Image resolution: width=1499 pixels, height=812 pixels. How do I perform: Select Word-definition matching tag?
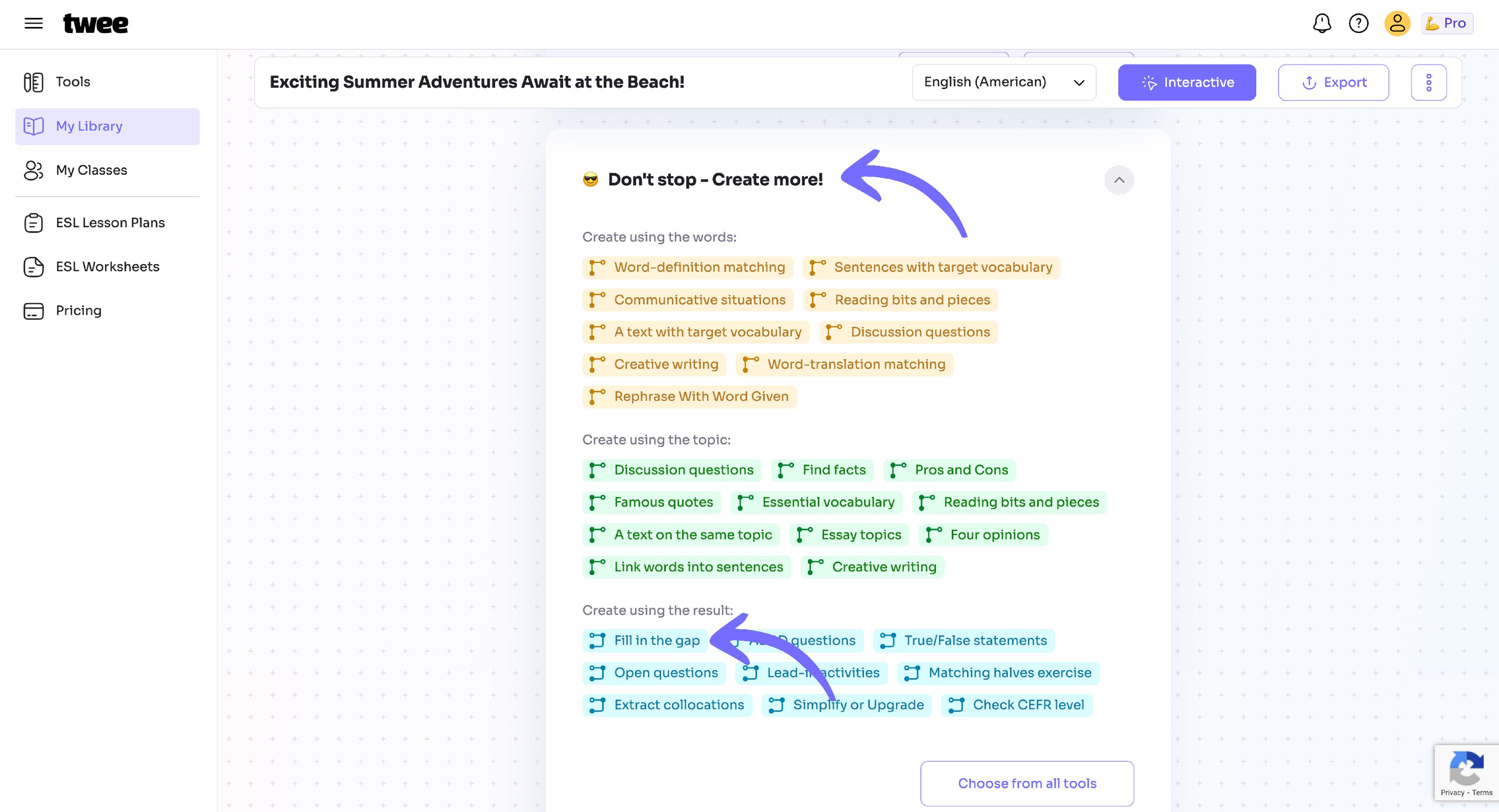coord(687,268)
